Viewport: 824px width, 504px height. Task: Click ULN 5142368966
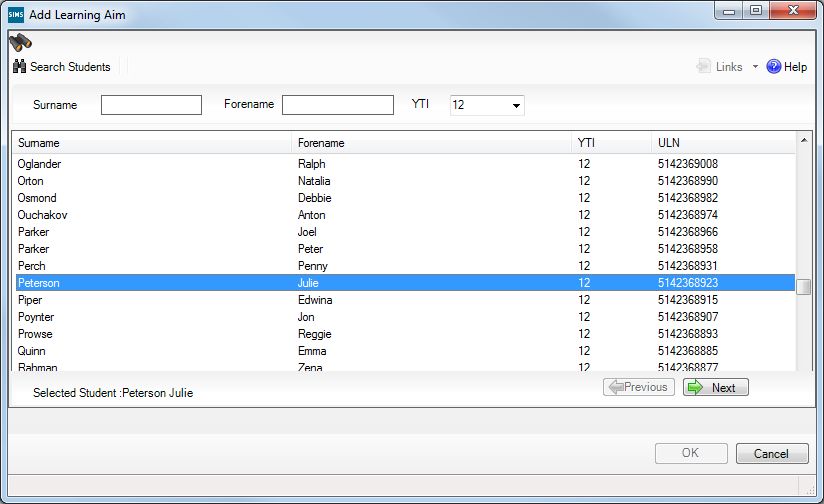(x=688, y=232)
